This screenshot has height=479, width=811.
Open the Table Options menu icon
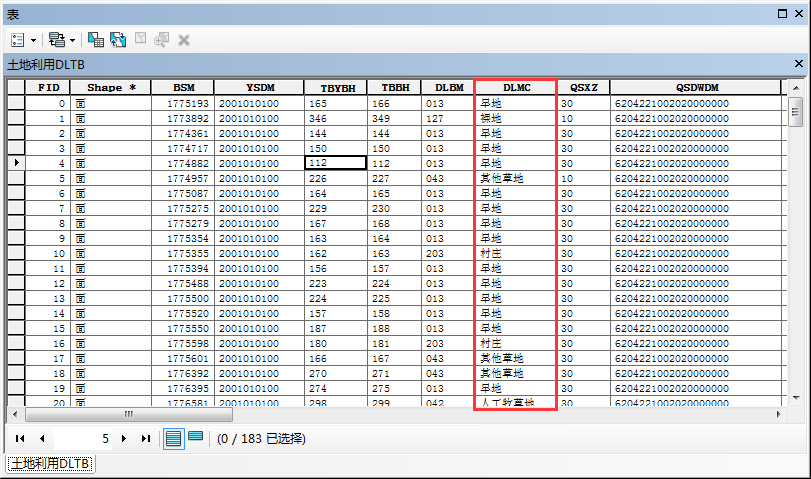[x=18, y=40]
